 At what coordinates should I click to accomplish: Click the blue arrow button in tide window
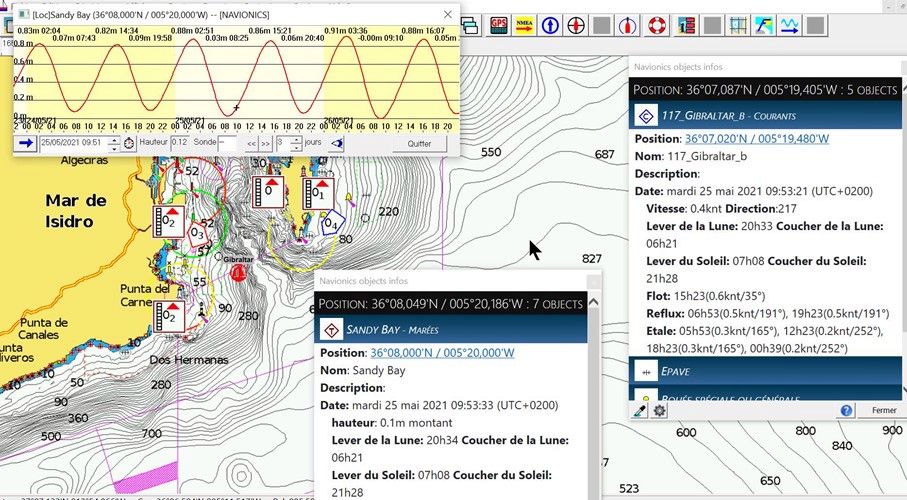tap(26, 144)
